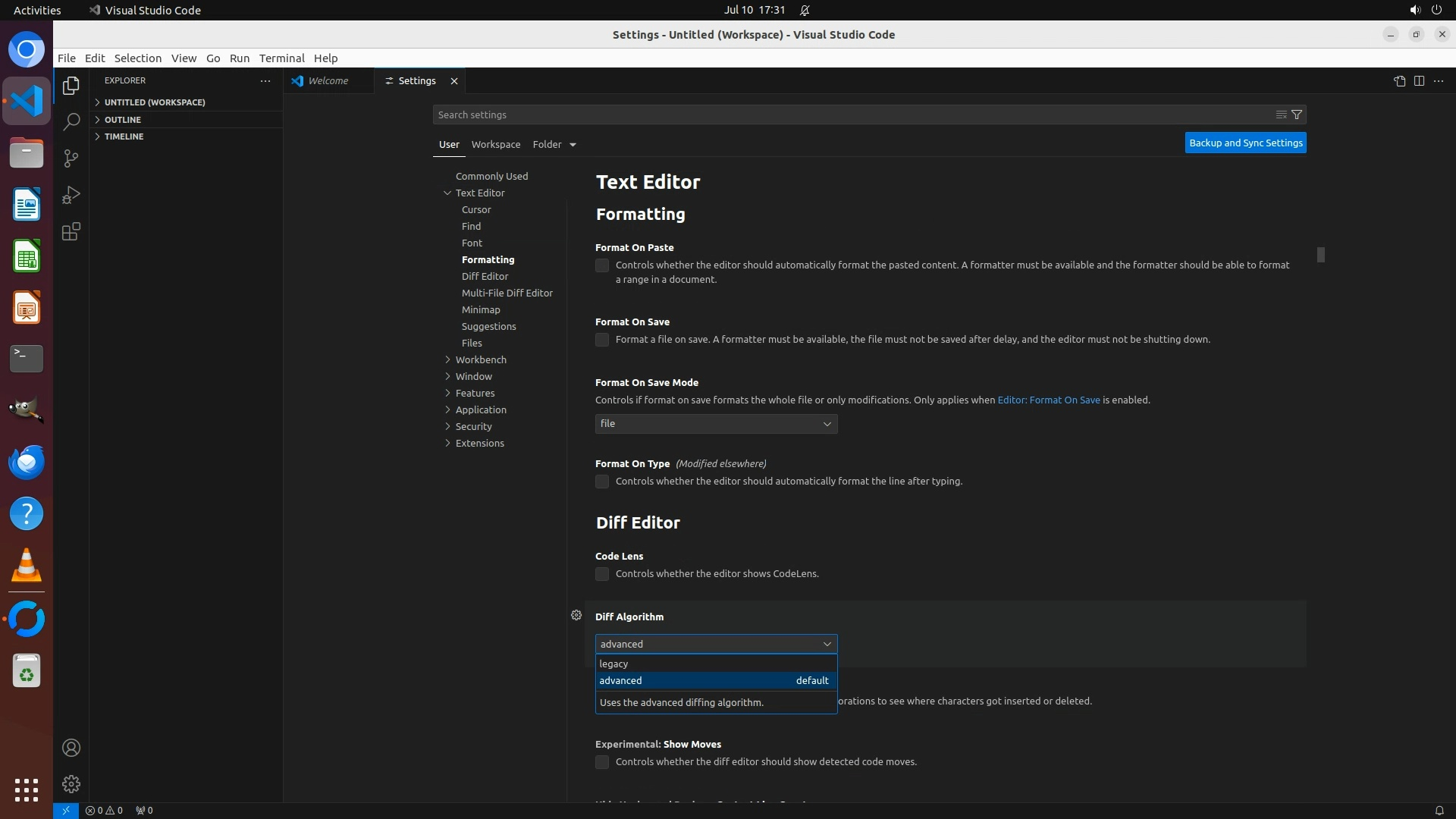This screenshot has width=1456, height=819.
Task: Click the Accounts icon in activity bar
Action: (71, 748)
